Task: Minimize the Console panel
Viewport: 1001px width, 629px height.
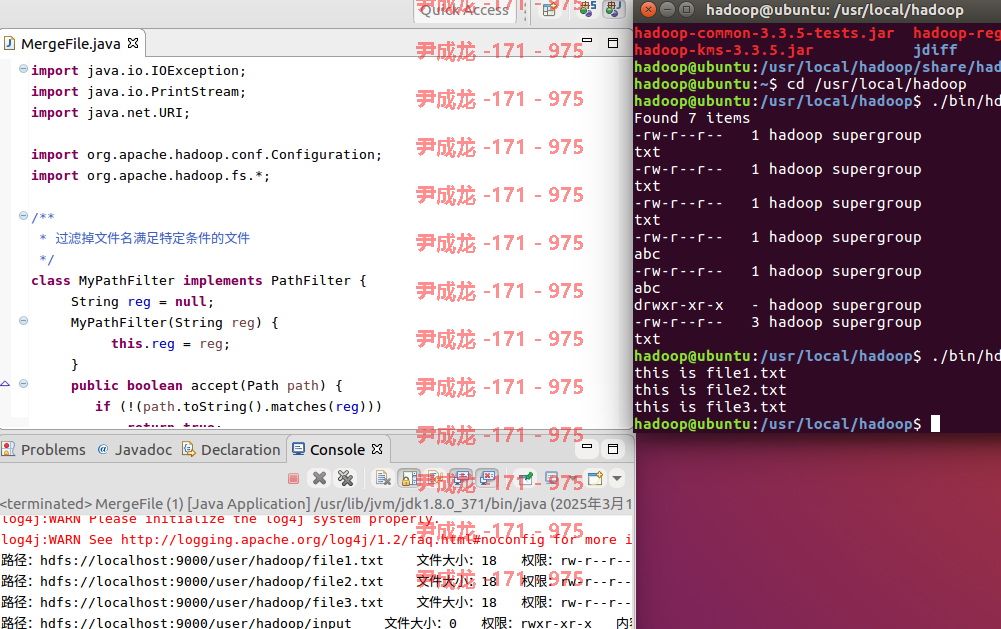Action: click(587, 447)
